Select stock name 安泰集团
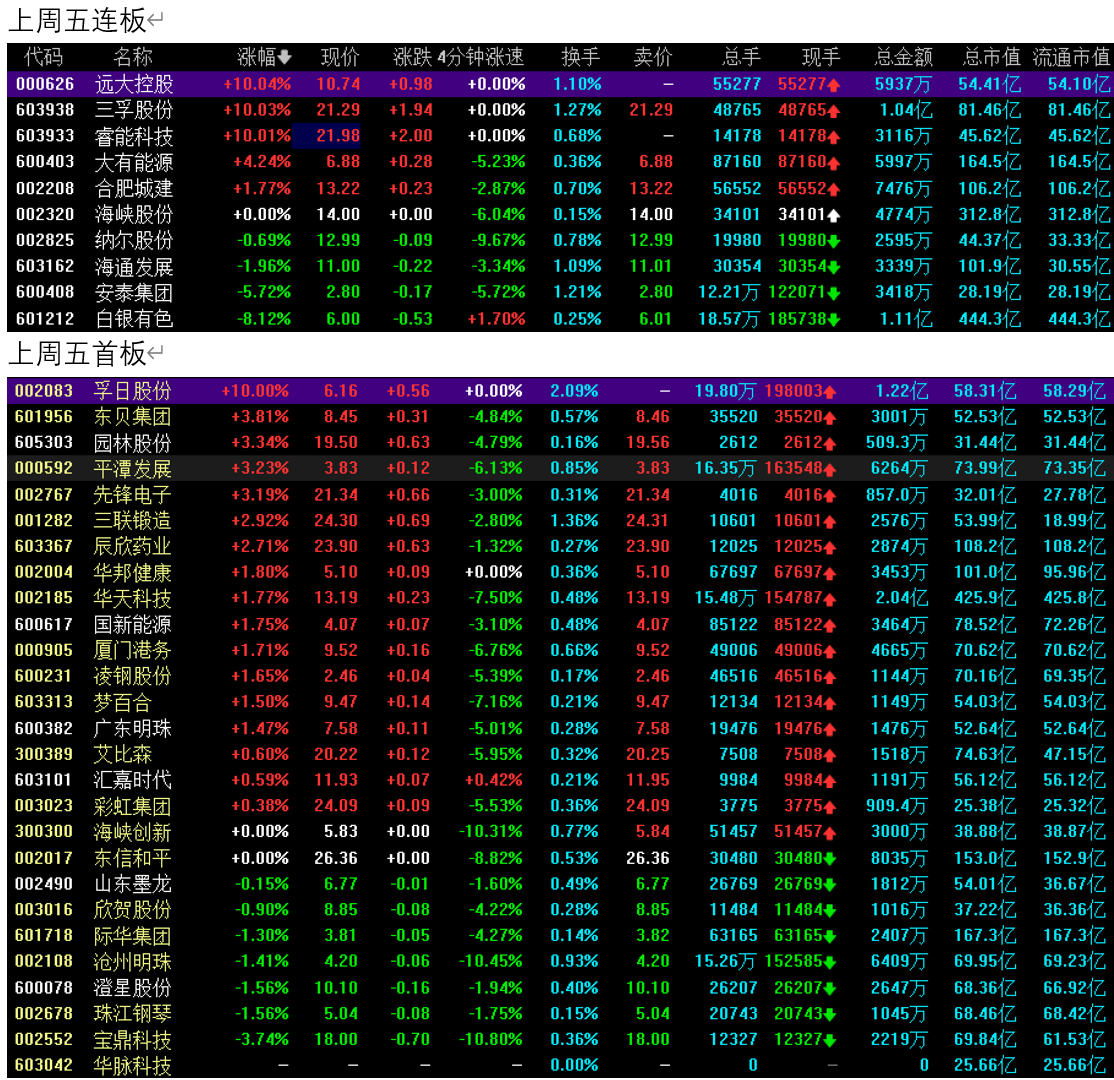 click(134, 292)
